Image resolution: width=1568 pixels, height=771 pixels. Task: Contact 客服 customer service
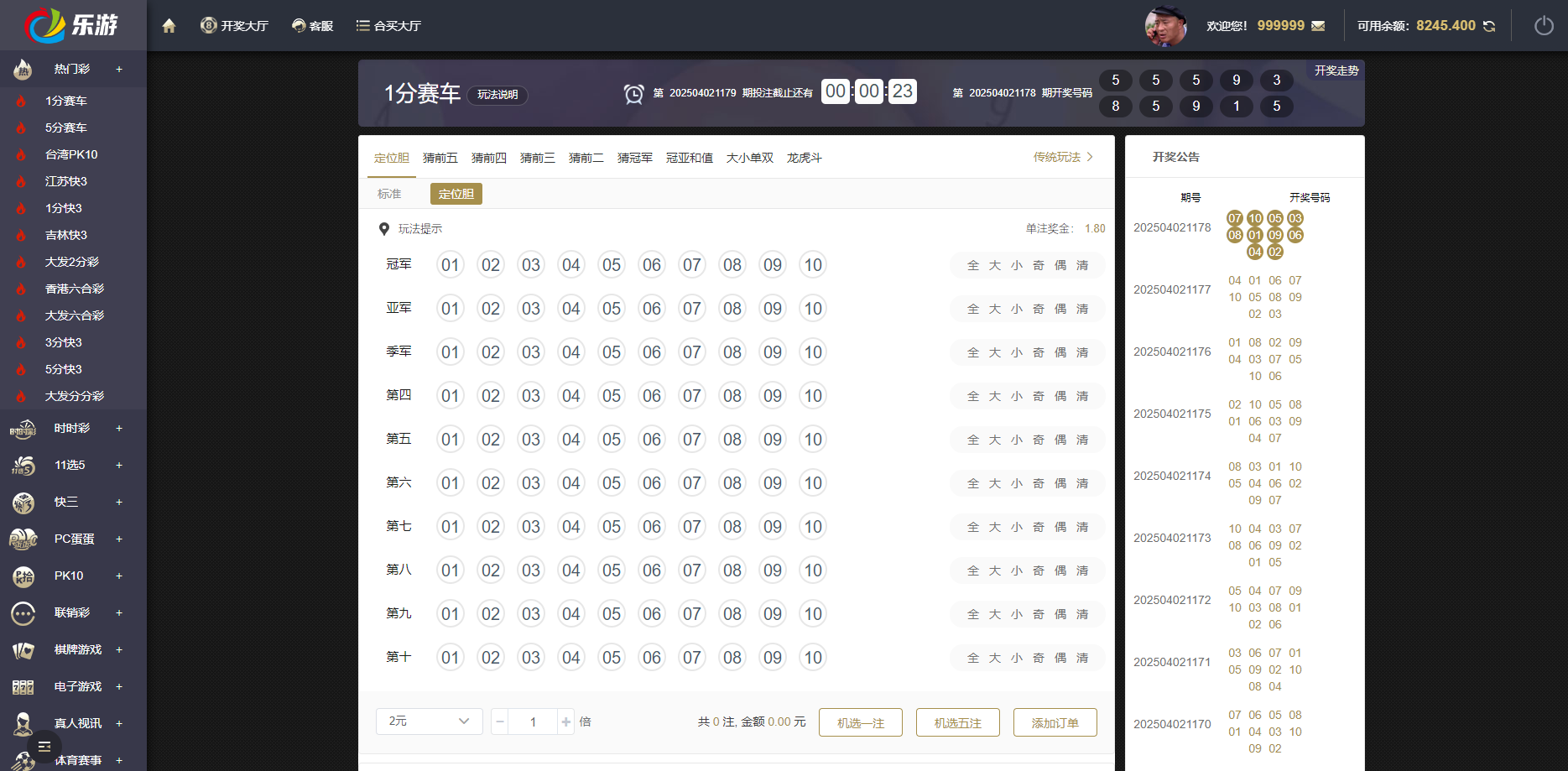point(312,25)
